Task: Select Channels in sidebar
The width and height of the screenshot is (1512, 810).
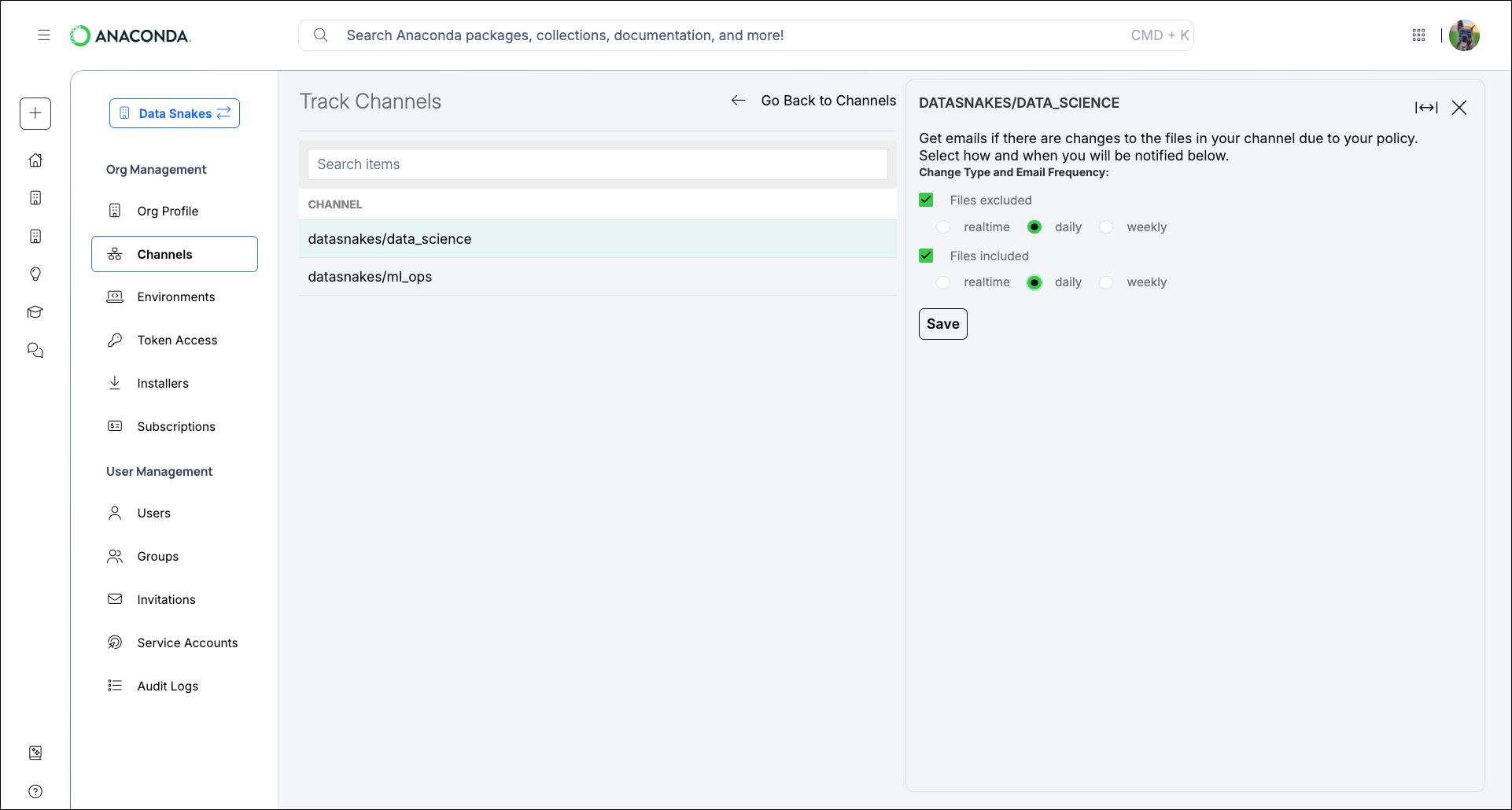Action: pos(175,254)
